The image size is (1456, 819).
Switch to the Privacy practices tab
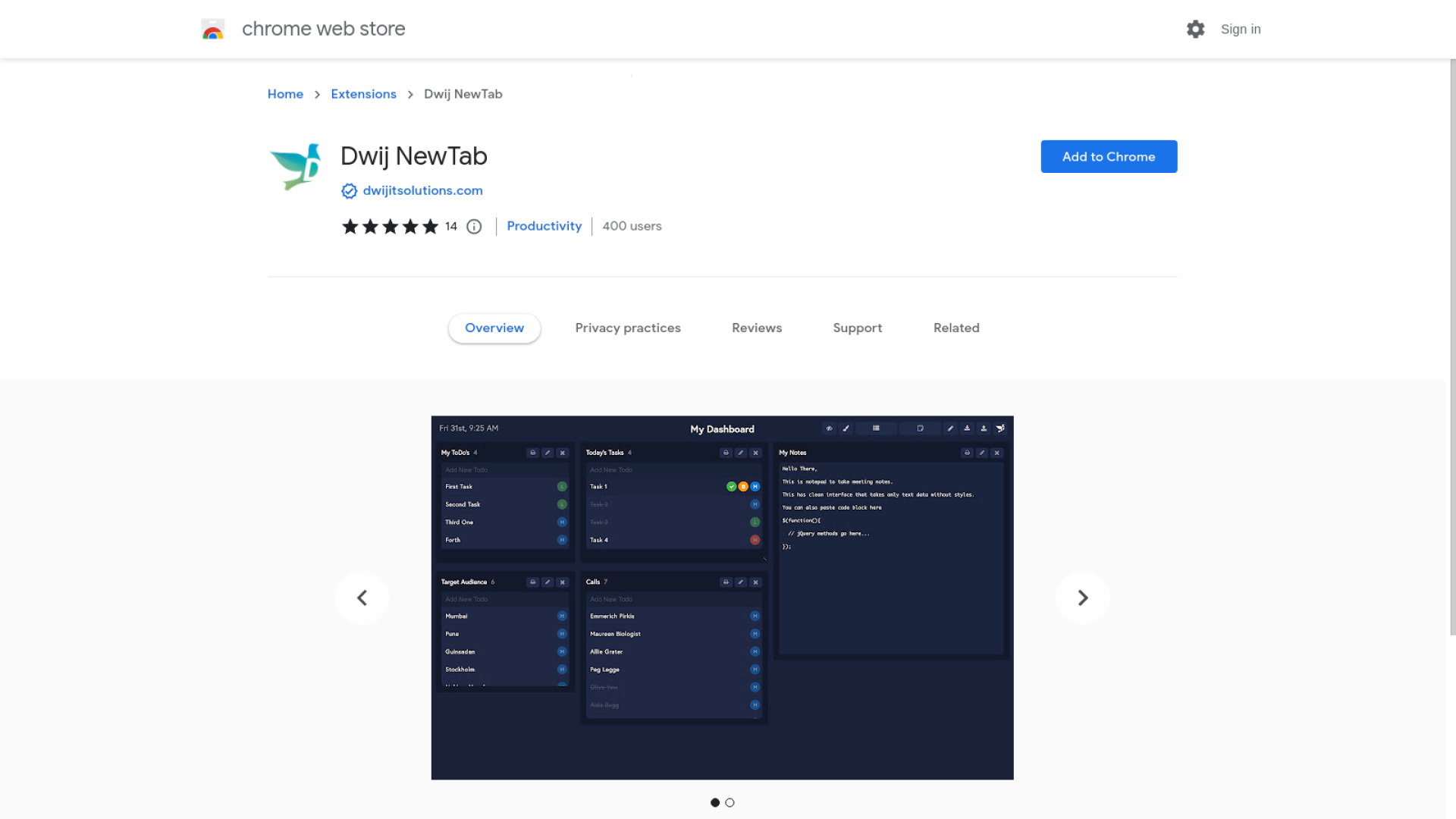(627, 328)
